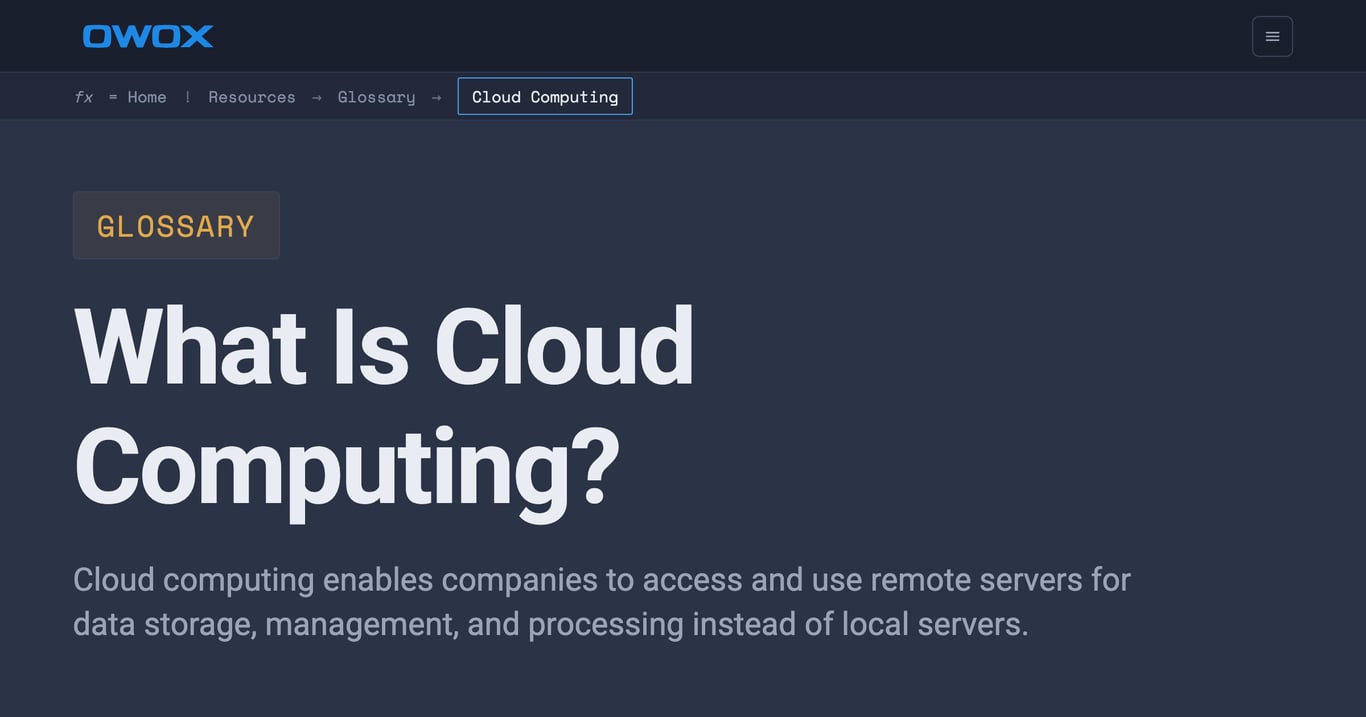Viewport: 1366px width, 717px height.
Task: Open Glossary breadcrumb link
Action: 376,97
